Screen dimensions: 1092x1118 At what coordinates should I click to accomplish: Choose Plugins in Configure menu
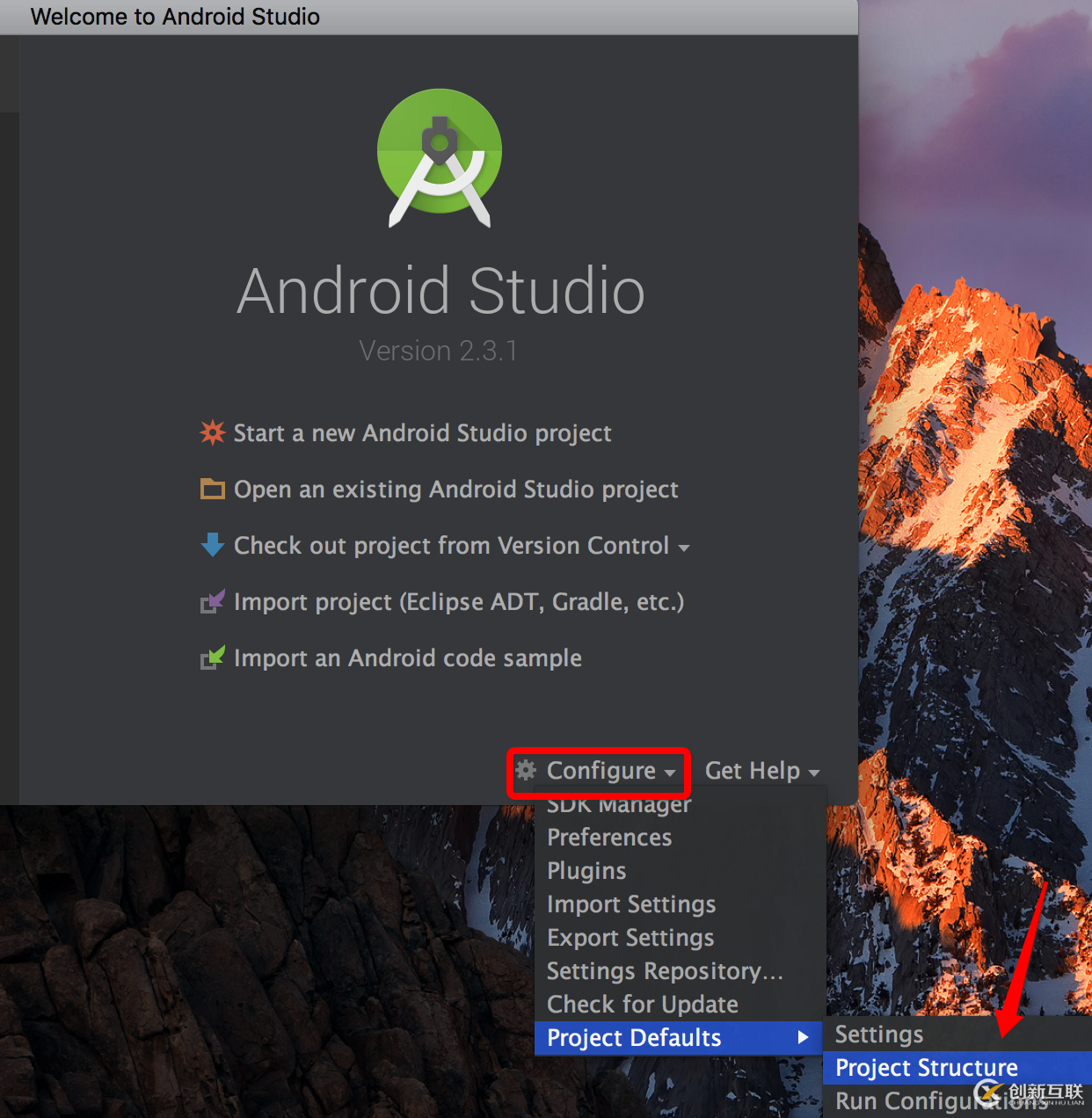pyautogui.click(x=681, y=871)
